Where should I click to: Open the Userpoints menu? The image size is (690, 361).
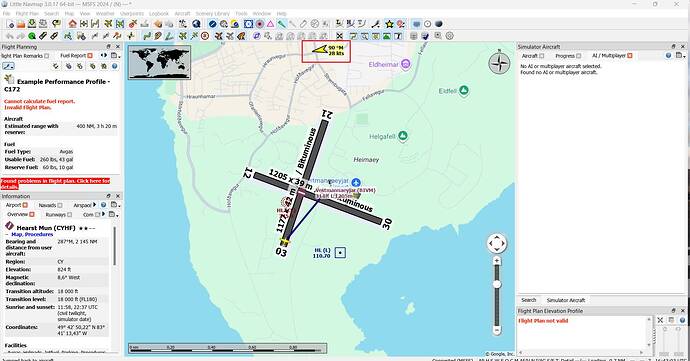coord(132,14)
